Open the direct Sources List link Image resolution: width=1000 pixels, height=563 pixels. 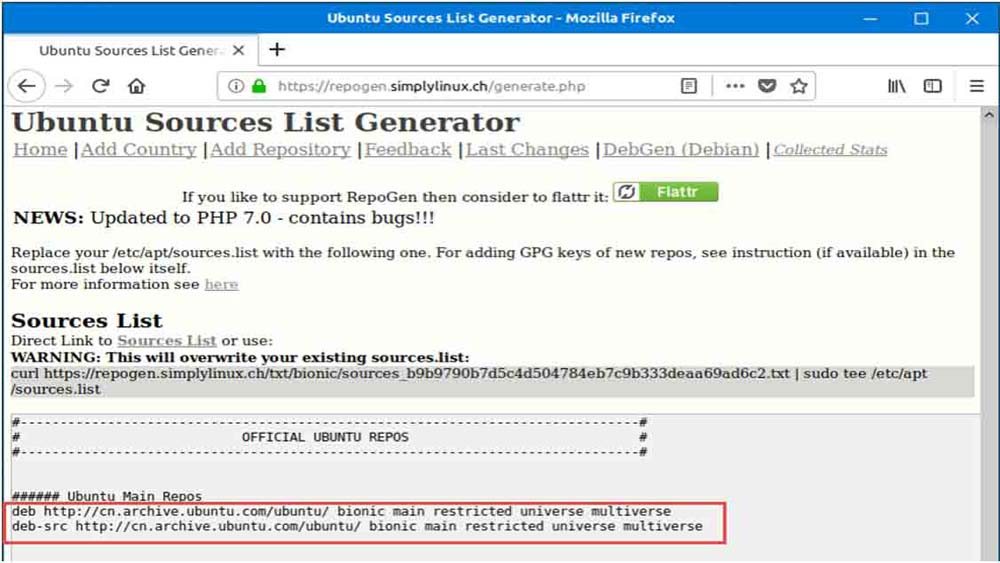tap(166, 340)
